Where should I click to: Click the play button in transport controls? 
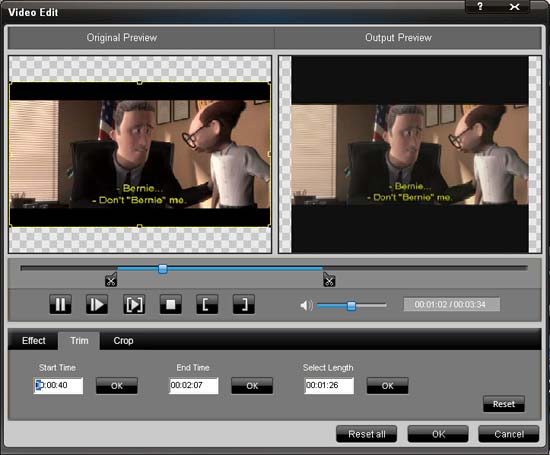[x=97, y=304]
